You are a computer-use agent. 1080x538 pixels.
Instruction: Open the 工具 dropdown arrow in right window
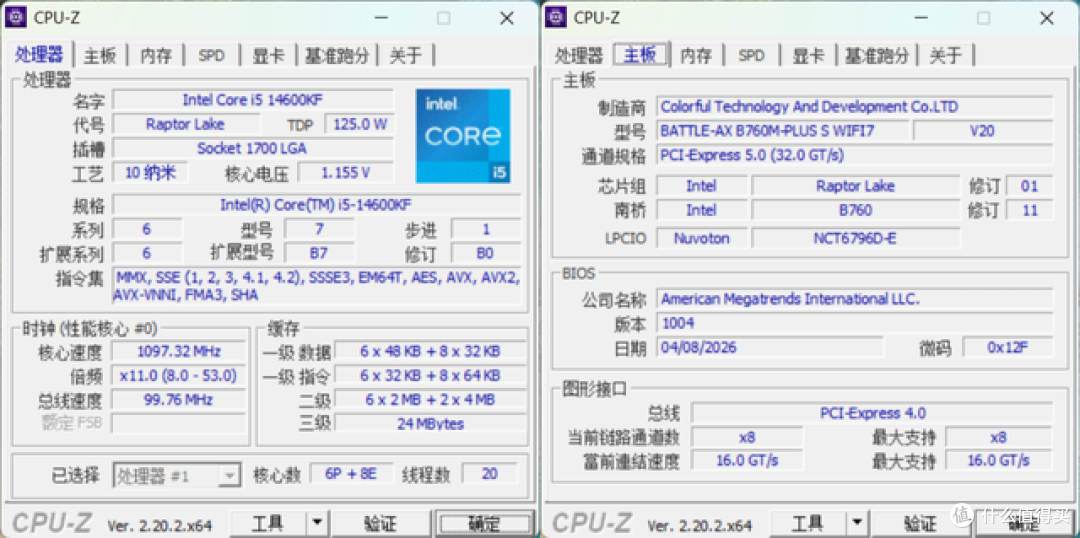[856, 525]
